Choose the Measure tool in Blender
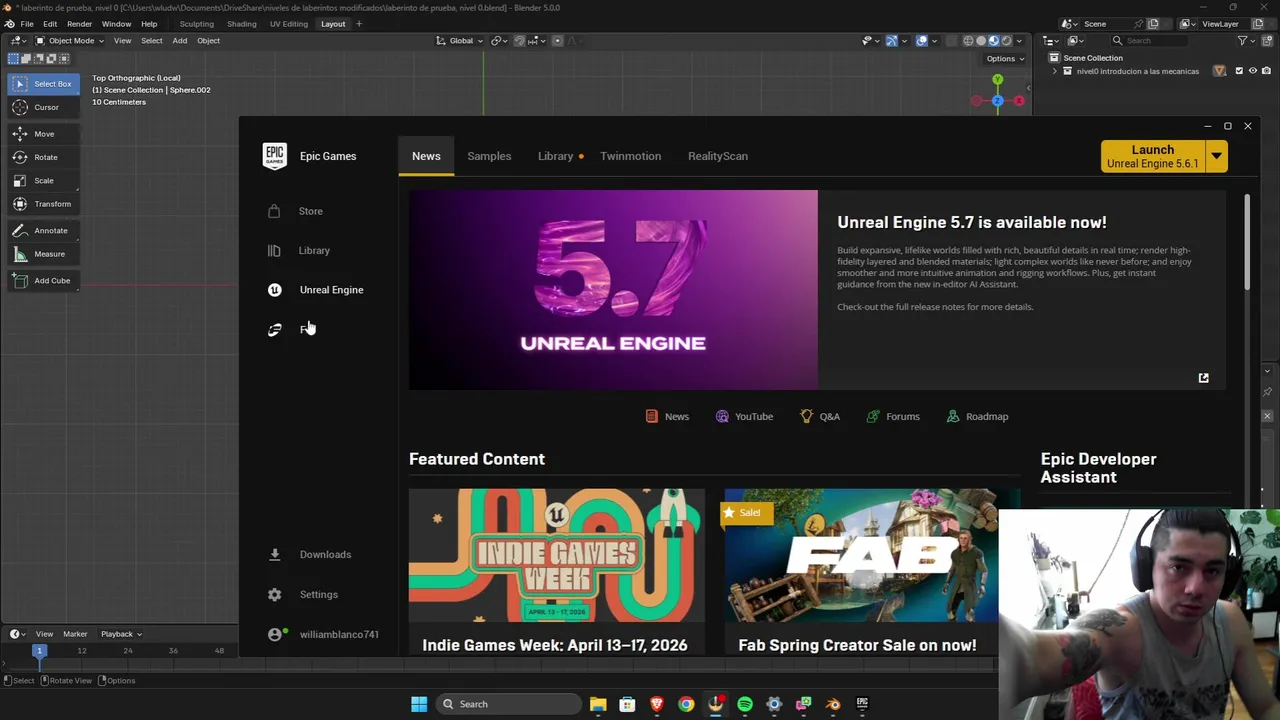1280x720 pixels. tap(43, 254)
